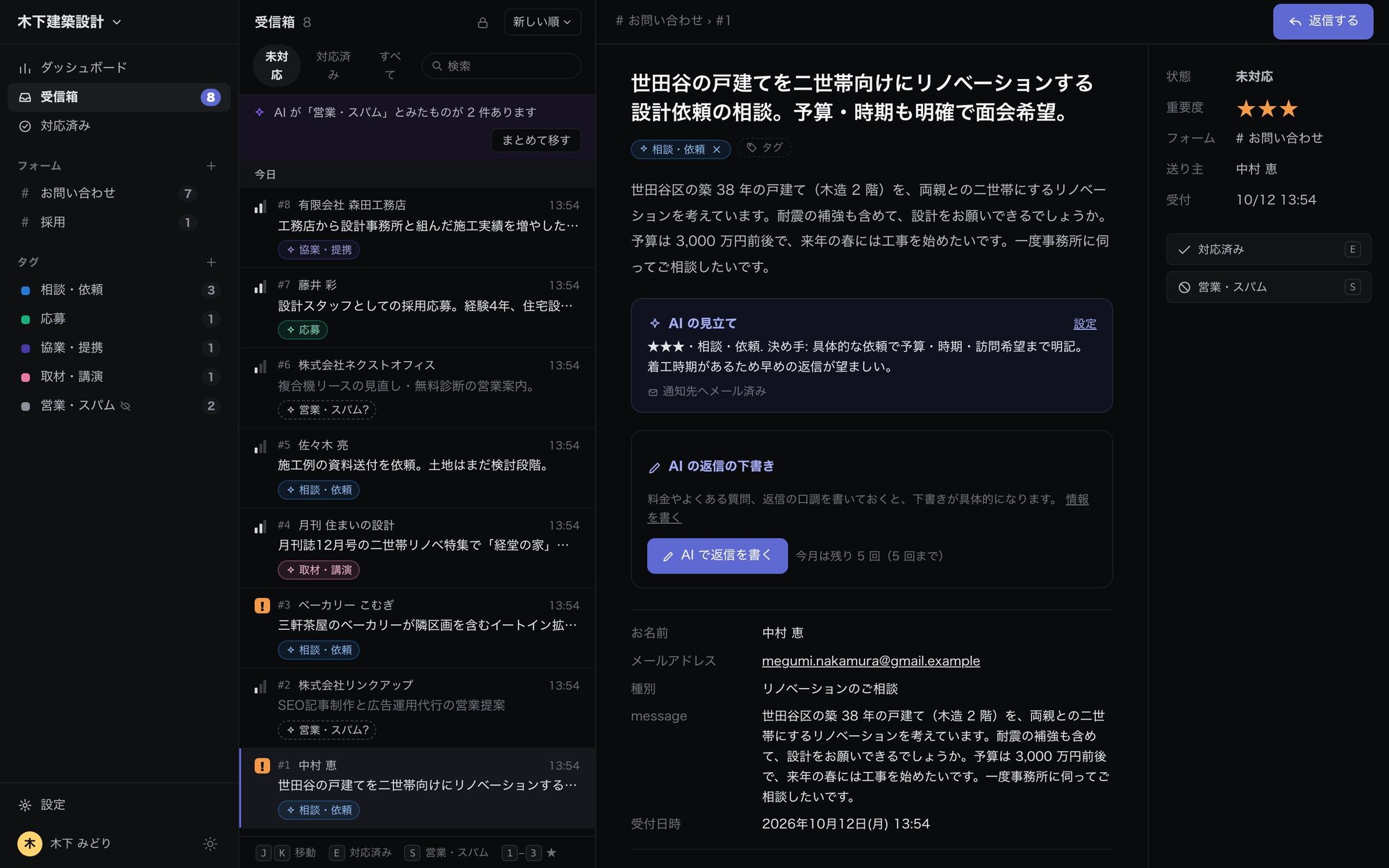Click the 返信する reply button
This screenshot has width=1389, height=868.
coord(1323,22)
